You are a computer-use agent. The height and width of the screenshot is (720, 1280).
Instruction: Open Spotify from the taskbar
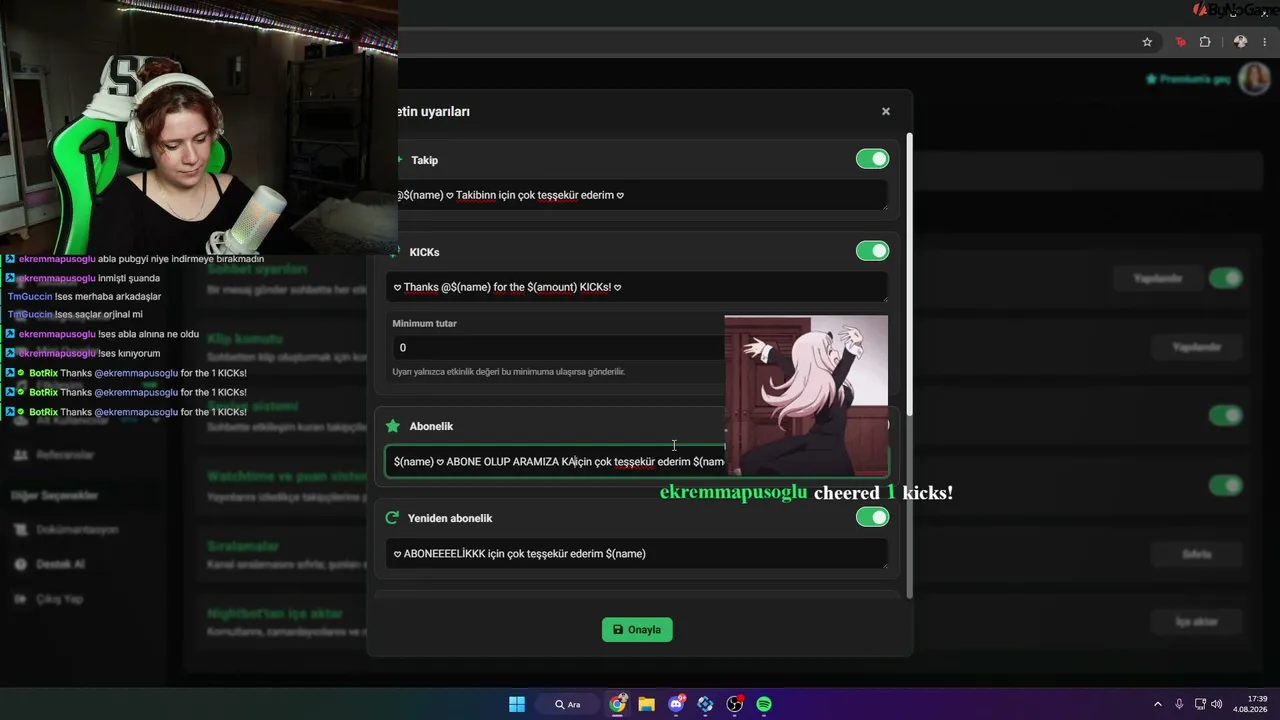tap(764, 704)
